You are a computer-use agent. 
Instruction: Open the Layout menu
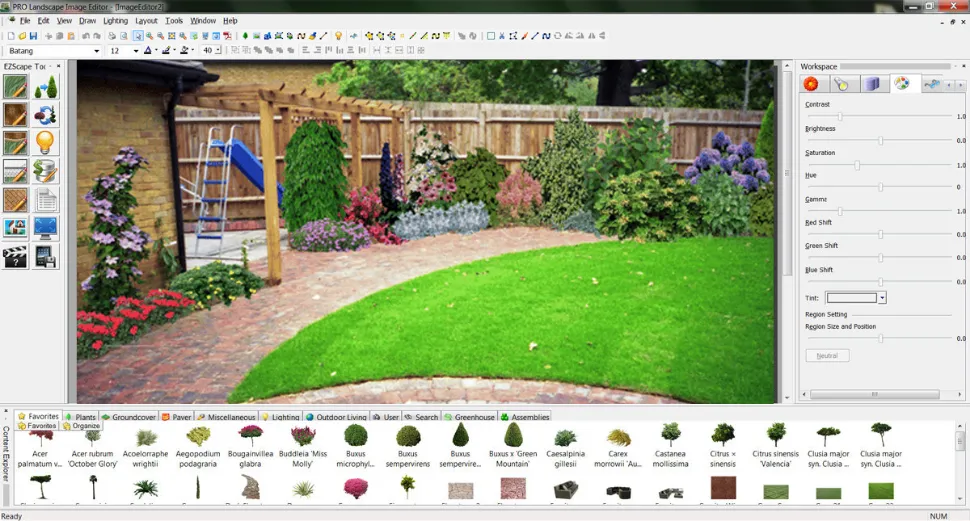[147, 20]
